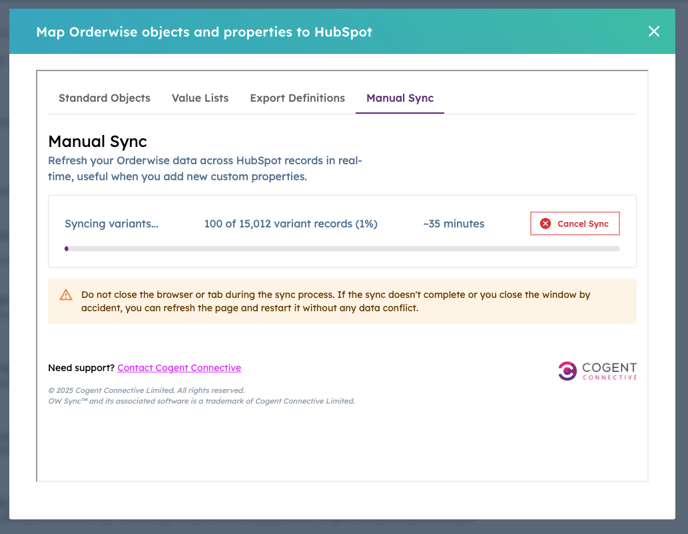Close the mapping dialog with the X
The height and width of the screenshot is (534, 688).
(654, 32)
